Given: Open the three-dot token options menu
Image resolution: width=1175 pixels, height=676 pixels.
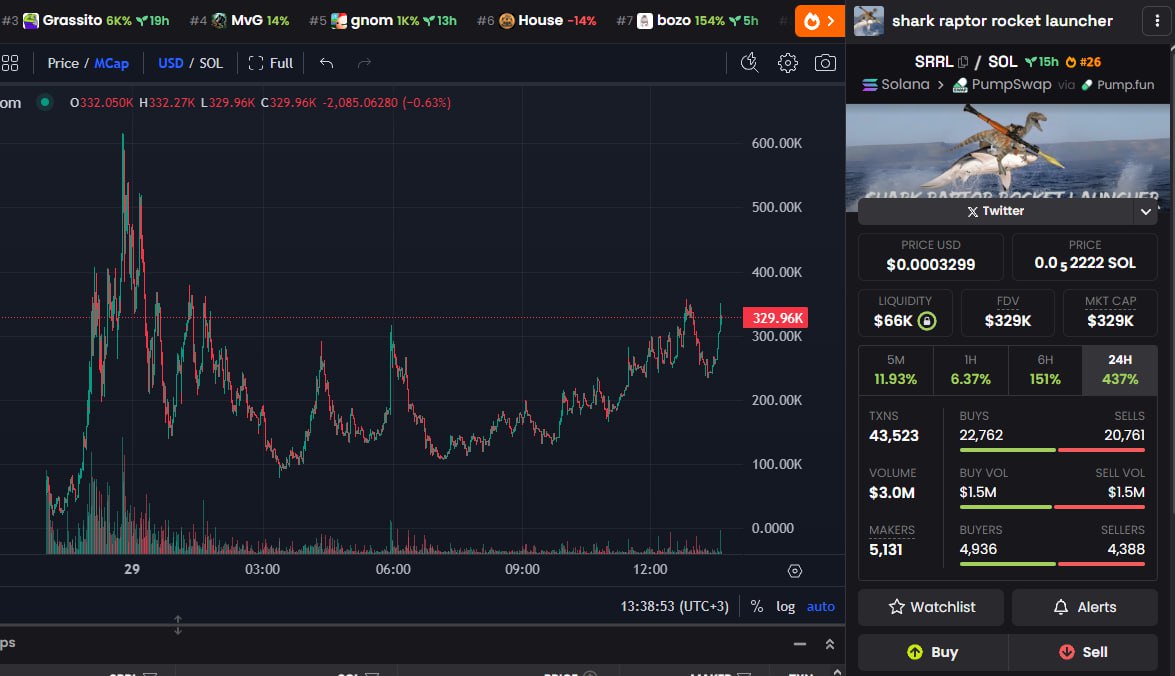Looking at the screenshot, I should [x=1157, y=21].
